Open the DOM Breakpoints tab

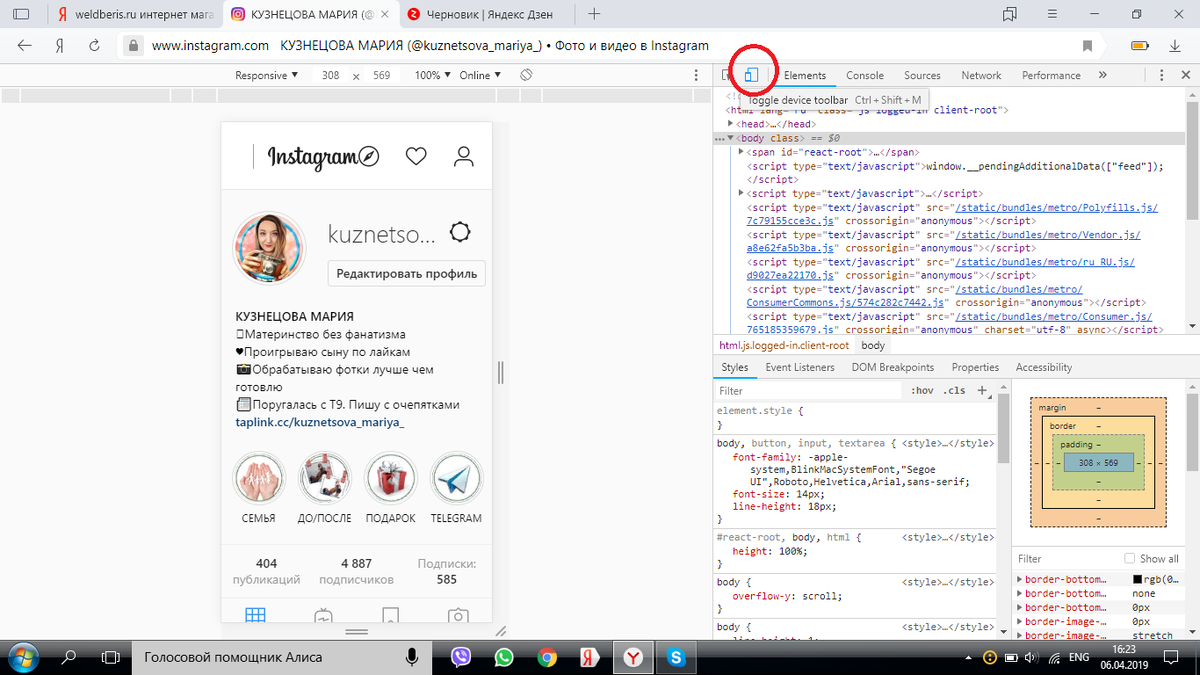[893, 367]
